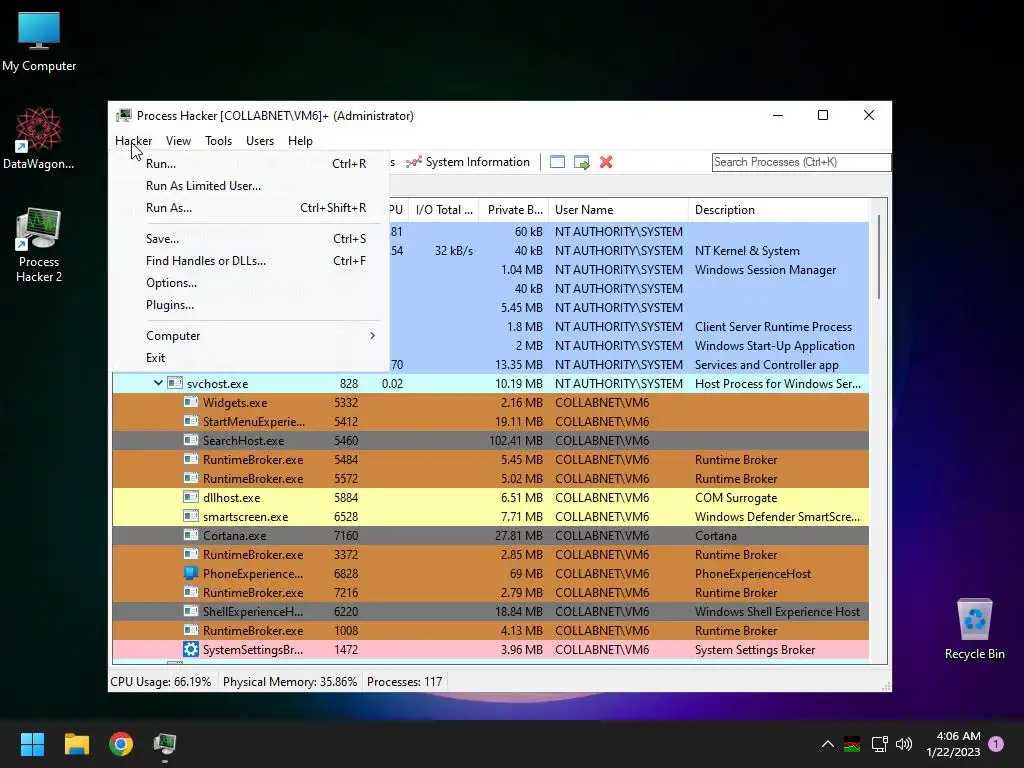Open the Hacker menu
Viewport: 1024px width, 768px height.
tap(133, 140)
